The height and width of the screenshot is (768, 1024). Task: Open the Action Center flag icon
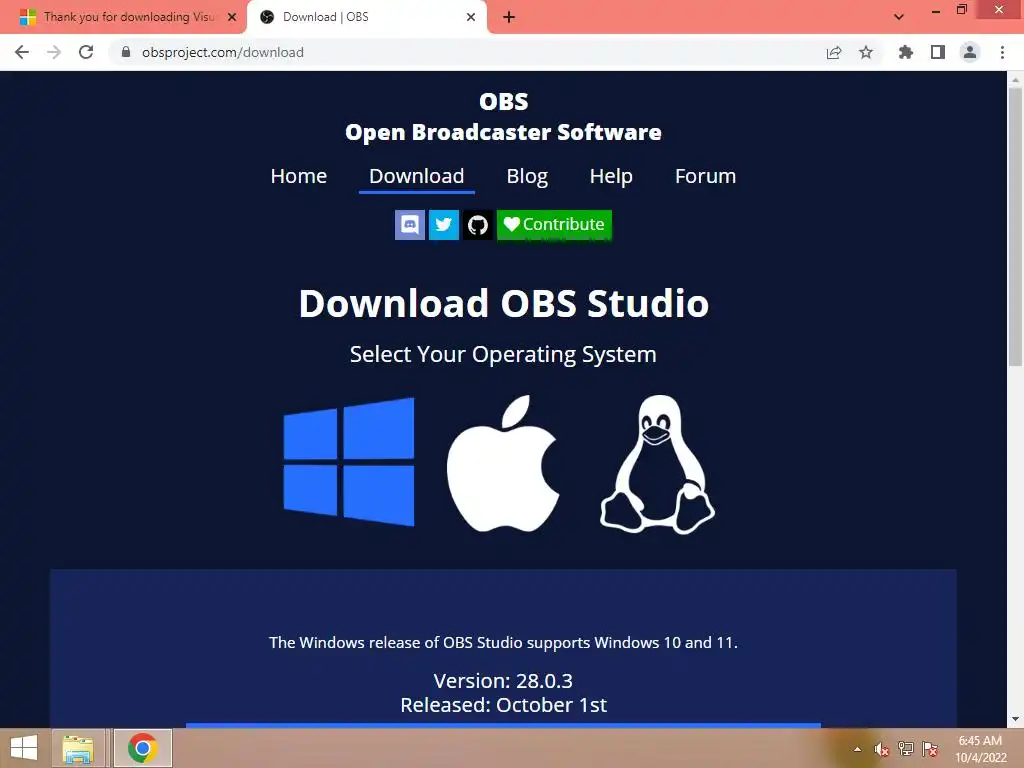930,749
